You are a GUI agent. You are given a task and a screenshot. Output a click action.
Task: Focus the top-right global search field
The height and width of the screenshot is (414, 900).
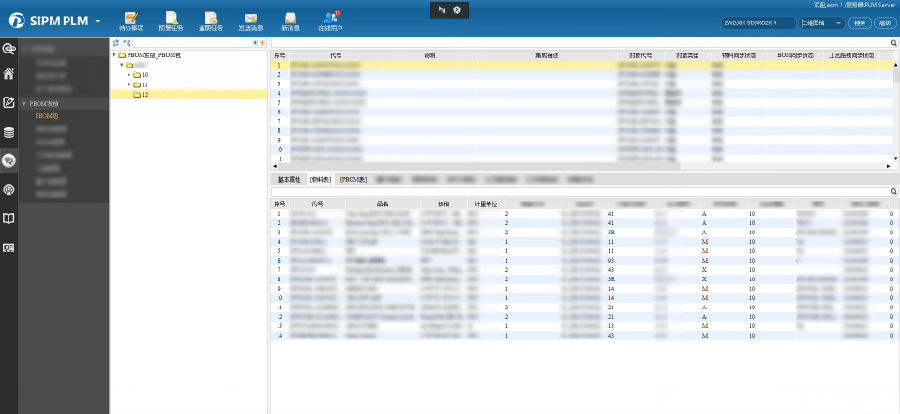coord(758,23)
